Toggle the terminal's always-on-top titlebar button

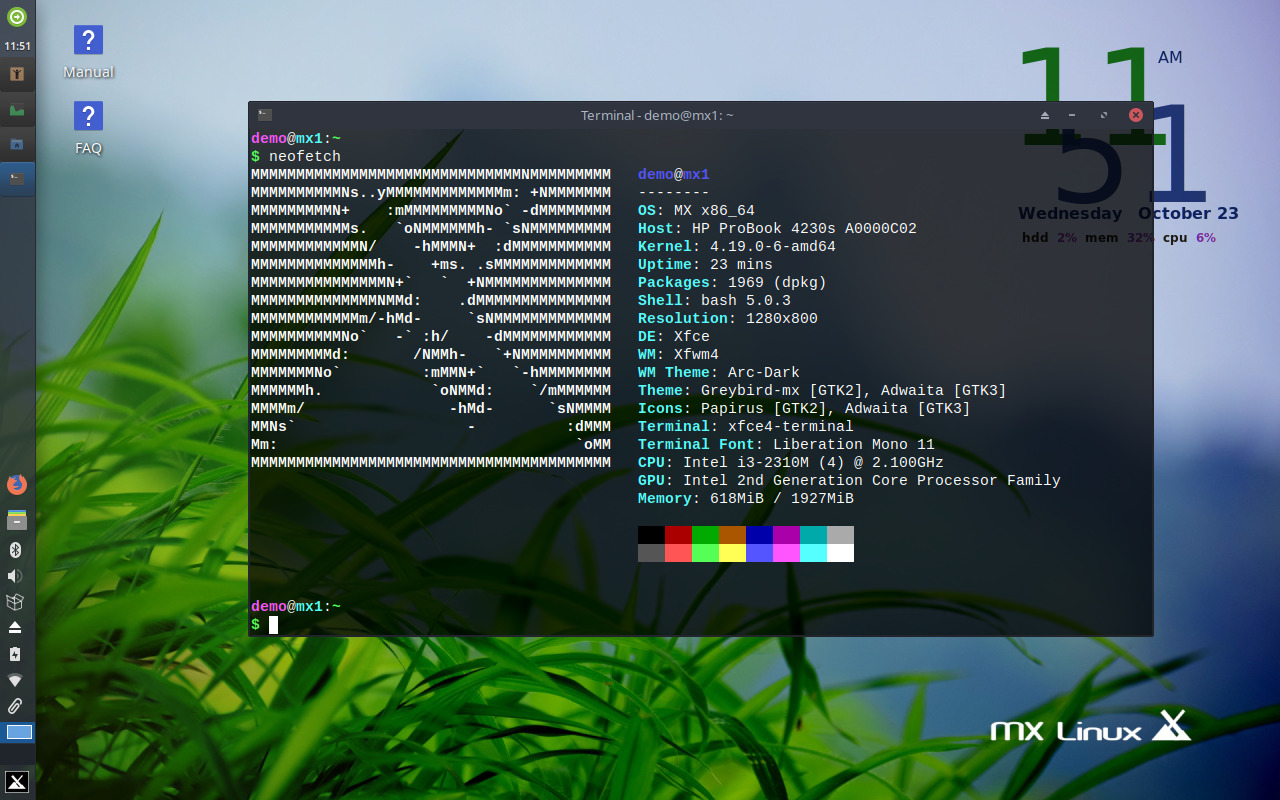coord(1043,115)
